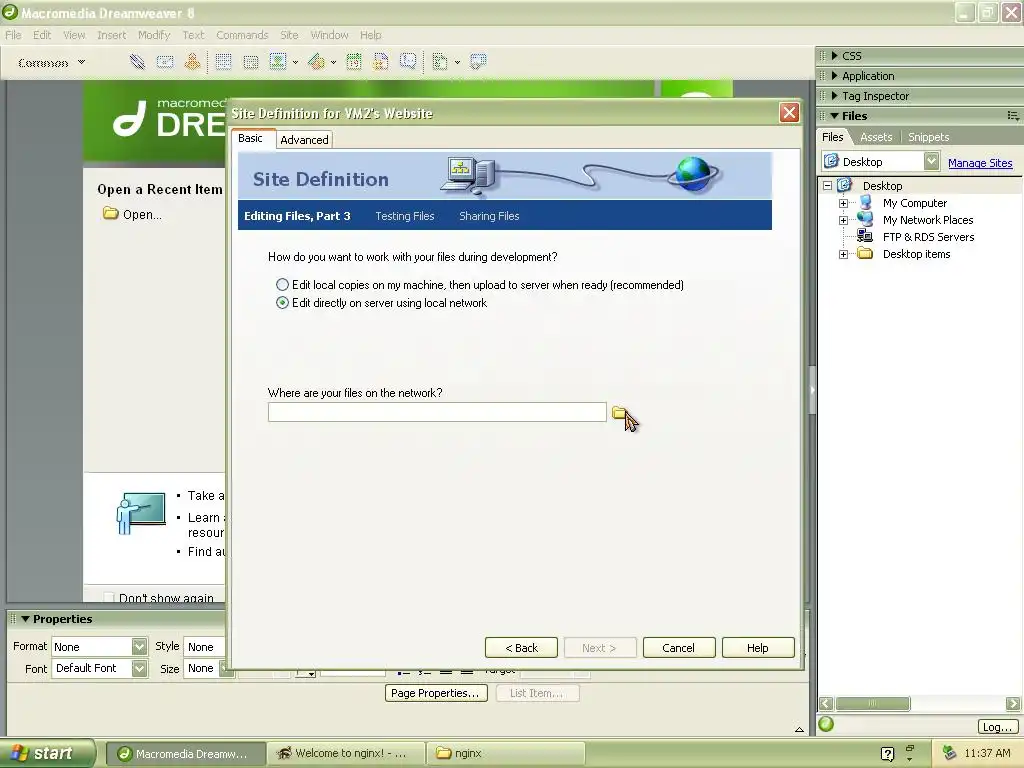Collapse the Desktop root tree node

point(827,185)
